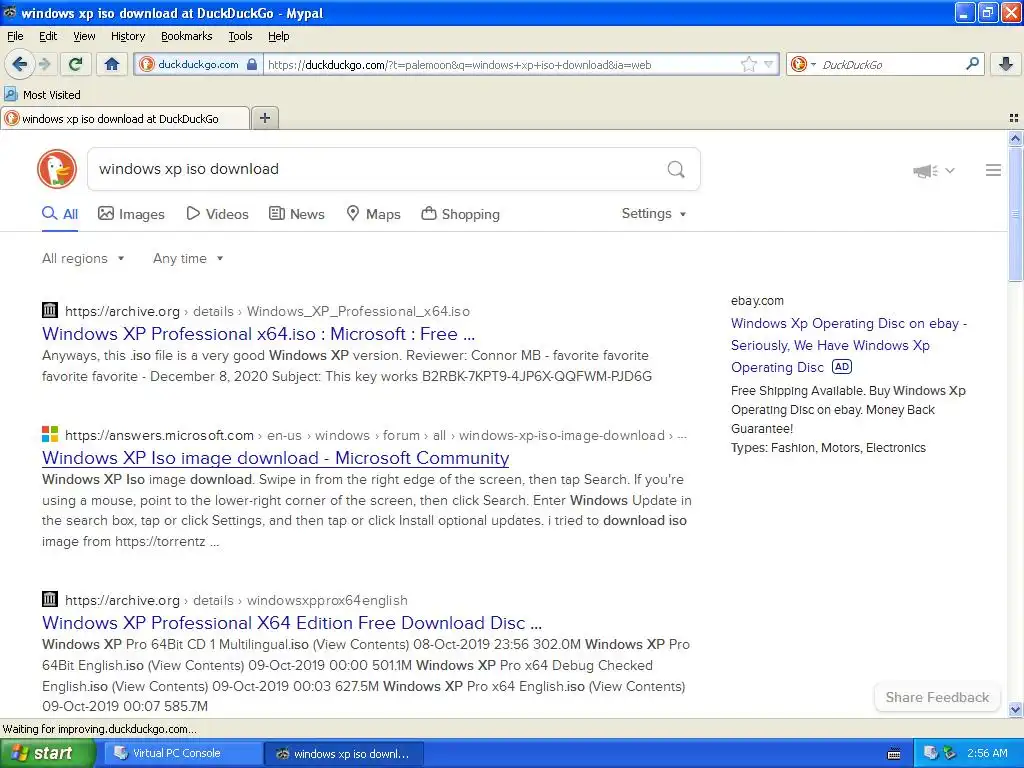Click the keyboard tray icon

pos(894,754)
